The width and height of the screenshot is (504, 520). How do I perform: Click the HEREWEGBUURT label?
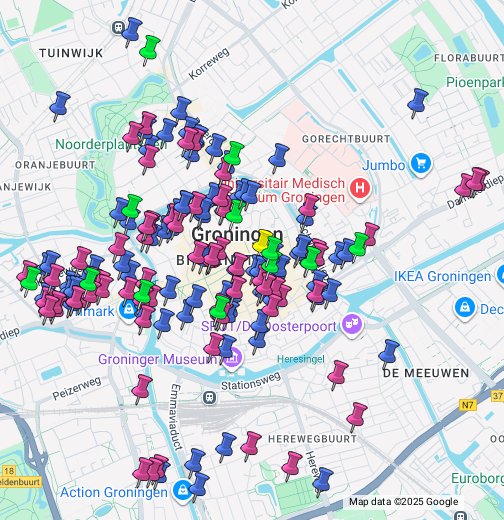click(312, 439)
